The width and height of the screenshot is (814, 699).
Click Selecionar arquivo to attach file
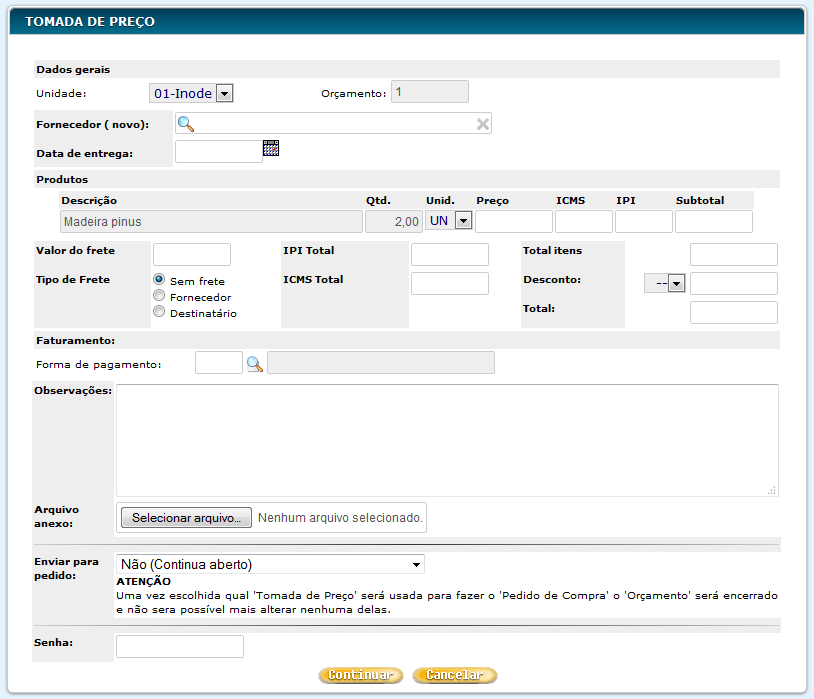tap(186, 518)
